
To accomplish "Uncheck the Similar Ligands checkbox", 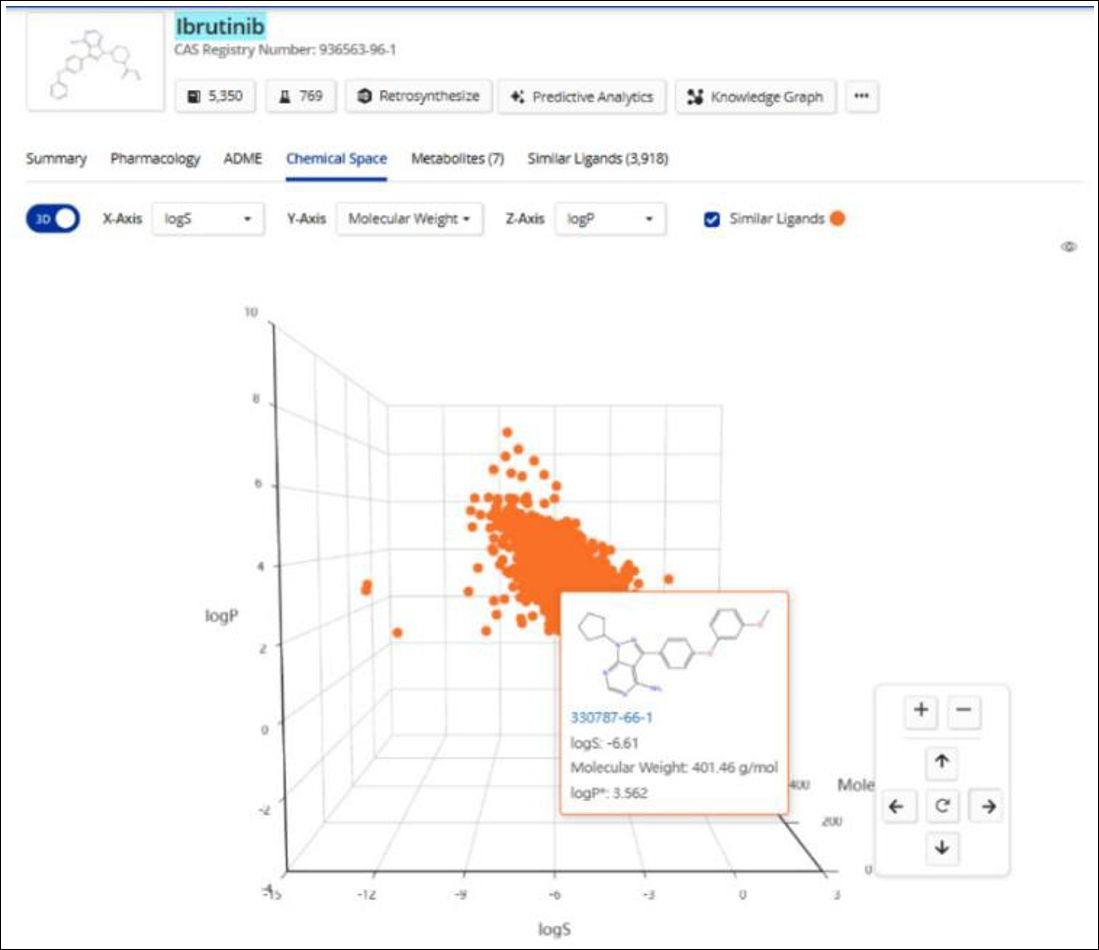I will (713, 219).
